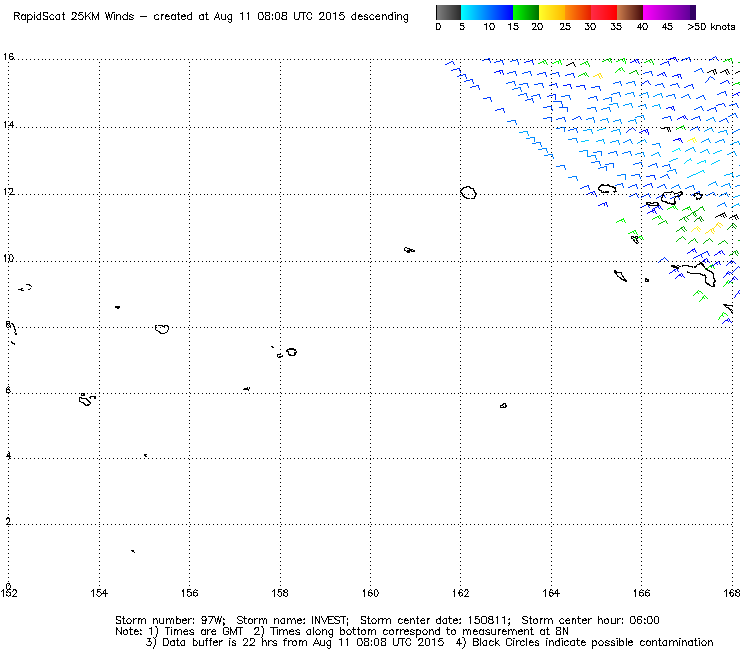Click longitude axis label "160"

pyautogui.click(x=370, y=593)
